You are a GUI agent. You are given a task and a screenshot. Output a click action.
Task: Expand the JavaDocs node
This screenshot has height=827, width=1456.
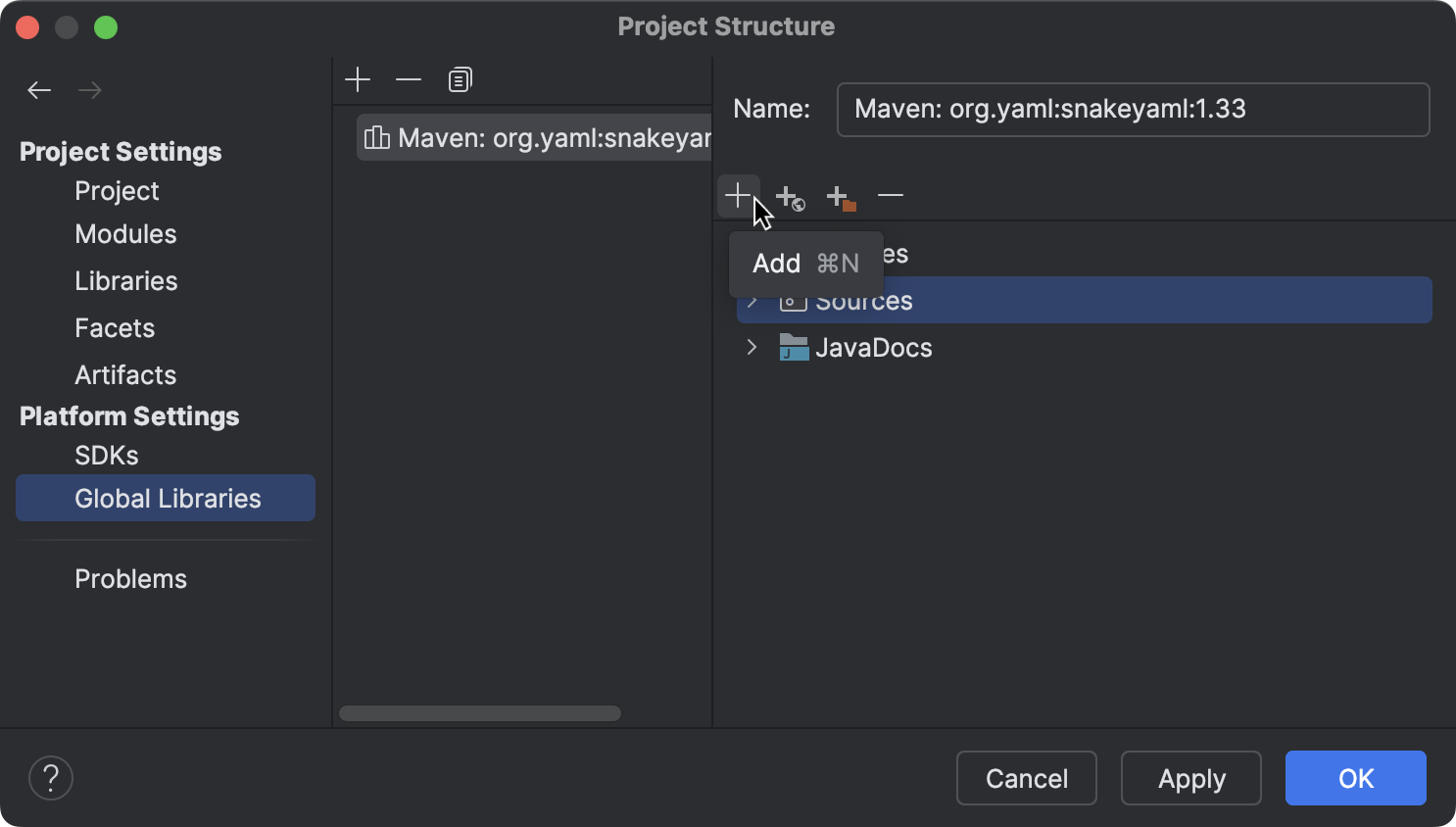coord(752,348)
